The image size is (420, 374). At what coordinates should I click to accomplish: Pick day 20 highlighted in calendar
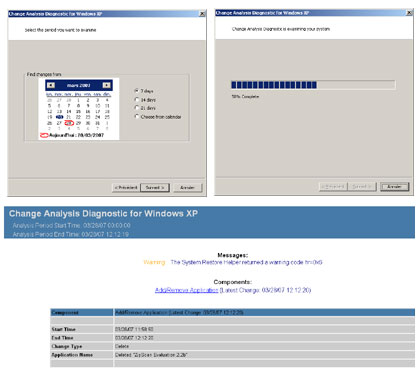coord(60,117)
